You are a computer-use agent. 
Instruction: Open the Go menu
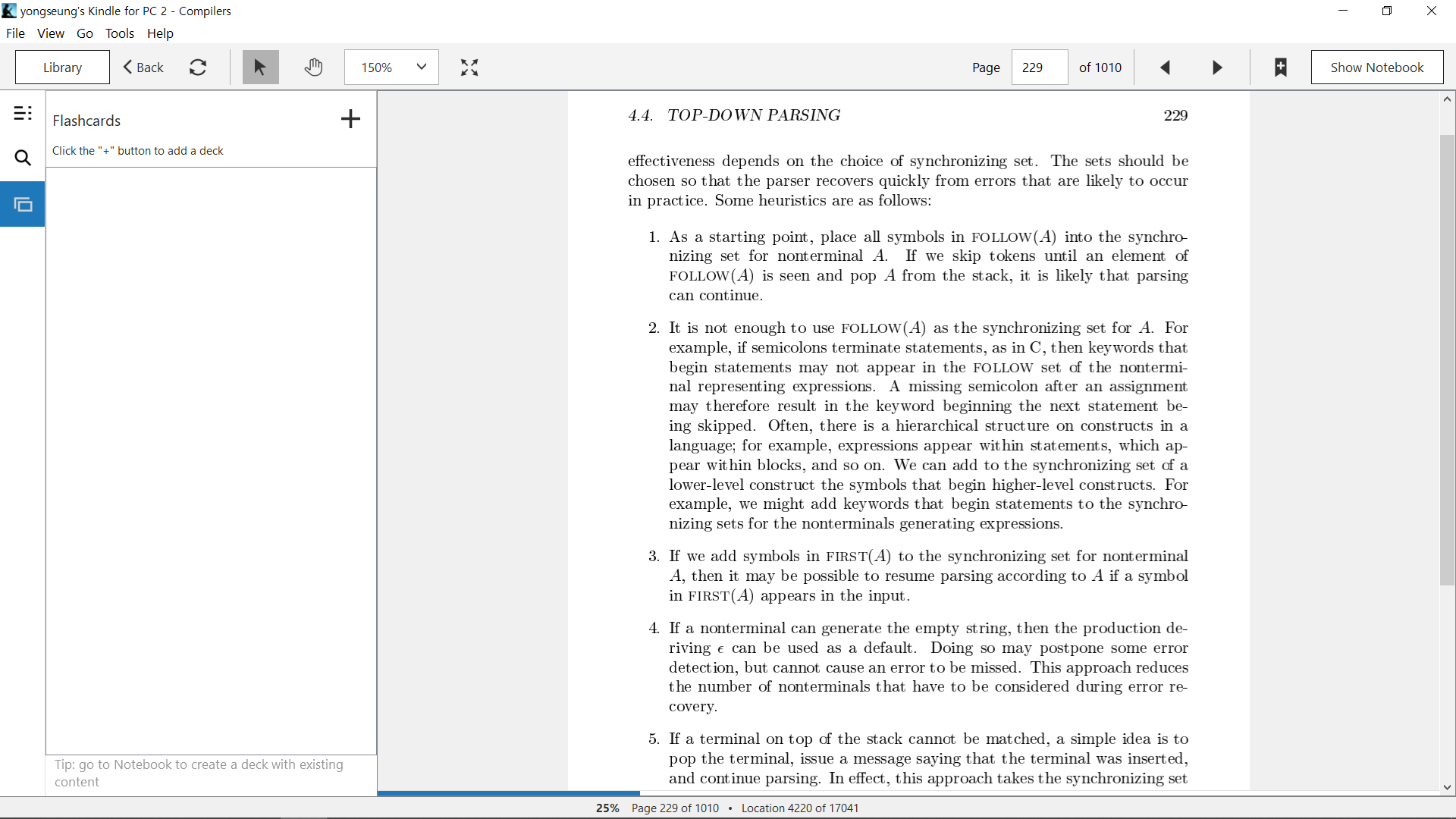point(85,33)
